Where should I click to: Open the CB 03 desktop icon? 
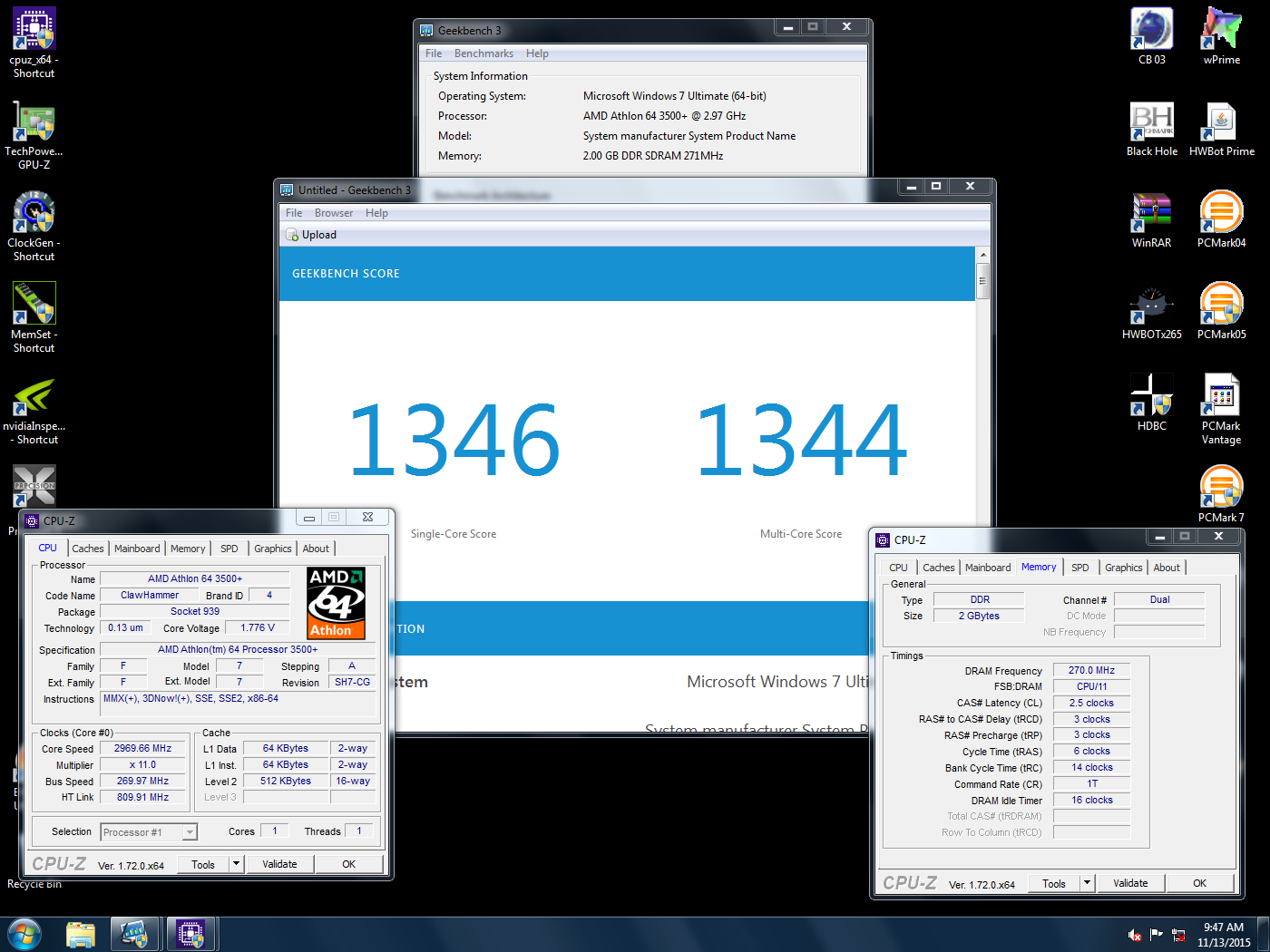tap(1152, 36)
